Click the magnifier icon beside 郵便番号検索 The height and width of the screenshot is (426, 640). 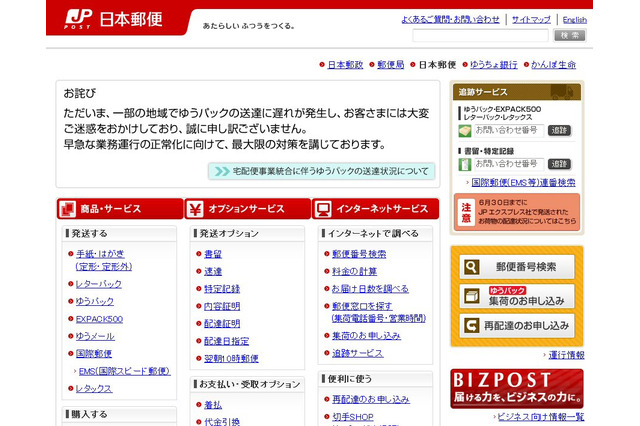pyautogui.click(x=471, y=267)
